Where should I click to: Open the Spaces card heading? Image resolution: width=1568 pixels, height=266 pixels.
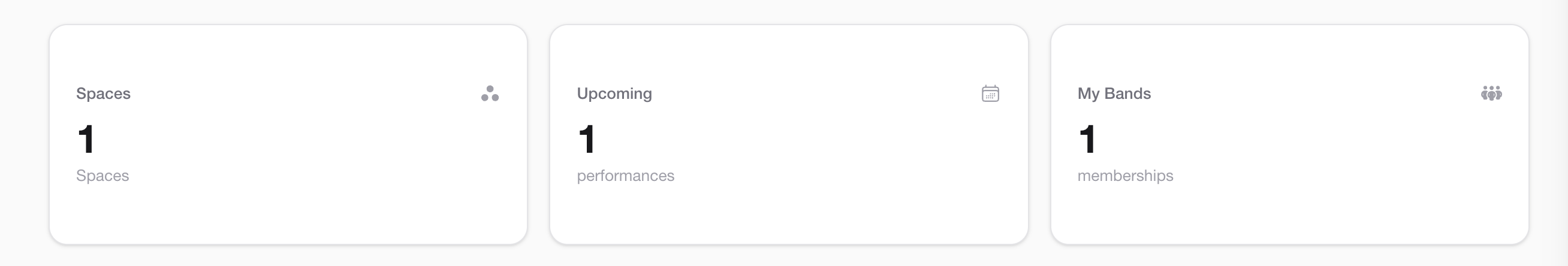[x=104, y=93]
